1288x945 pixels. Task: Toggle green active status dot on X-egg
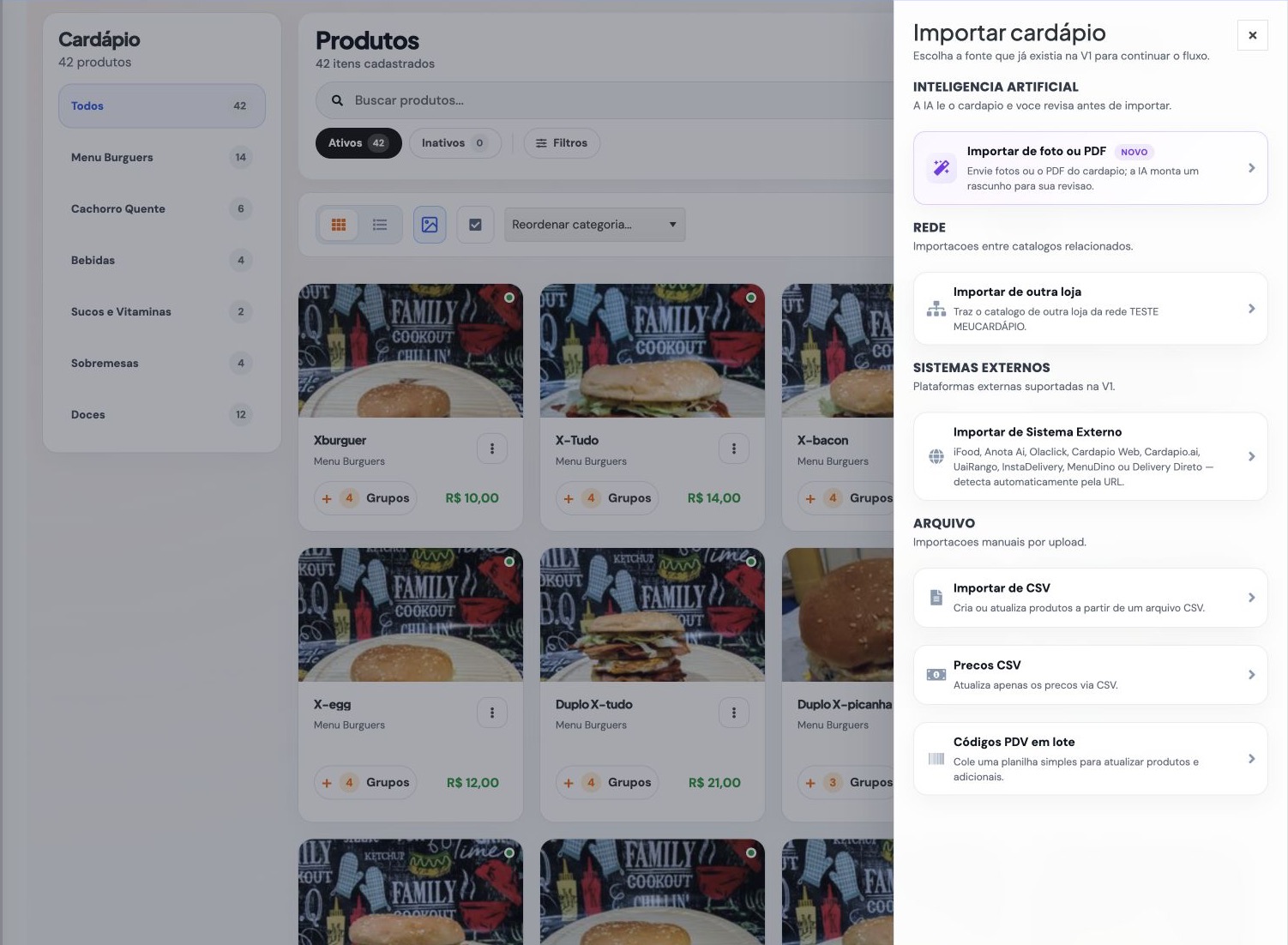[x=509, y=562]
